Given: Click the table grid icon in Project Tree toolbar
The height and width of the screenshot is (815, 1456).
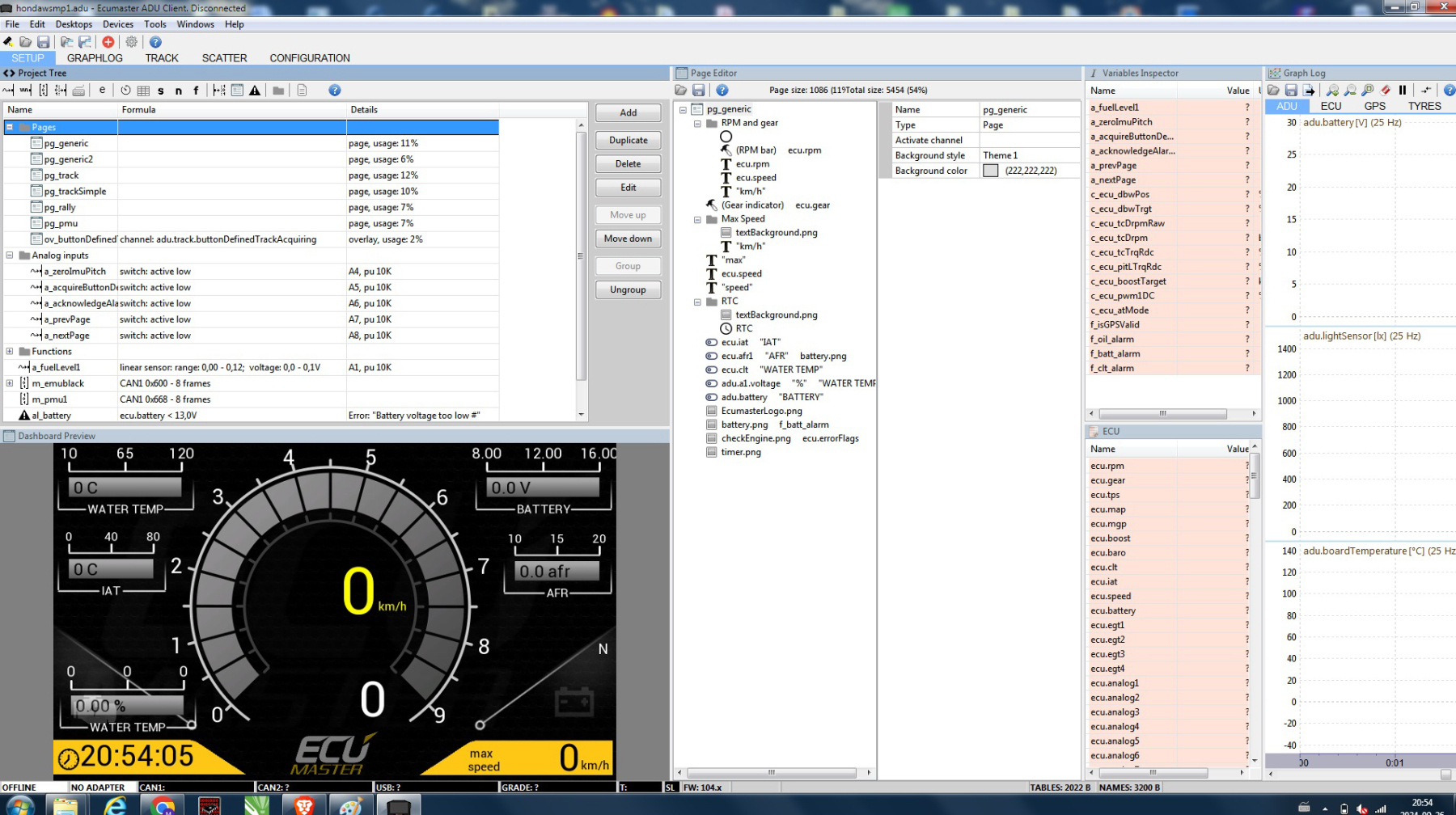Looking at the screenshot, I should tap(143, 91).
